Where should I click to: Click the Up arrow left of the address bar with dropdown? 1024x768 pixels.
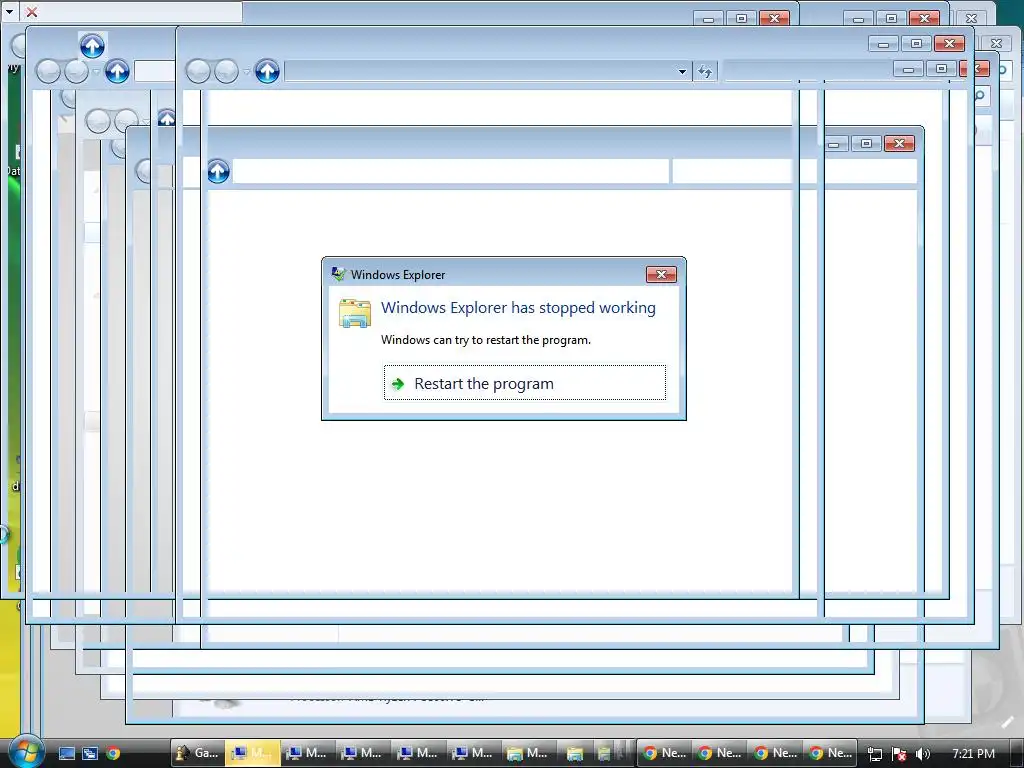click(267, 71)
